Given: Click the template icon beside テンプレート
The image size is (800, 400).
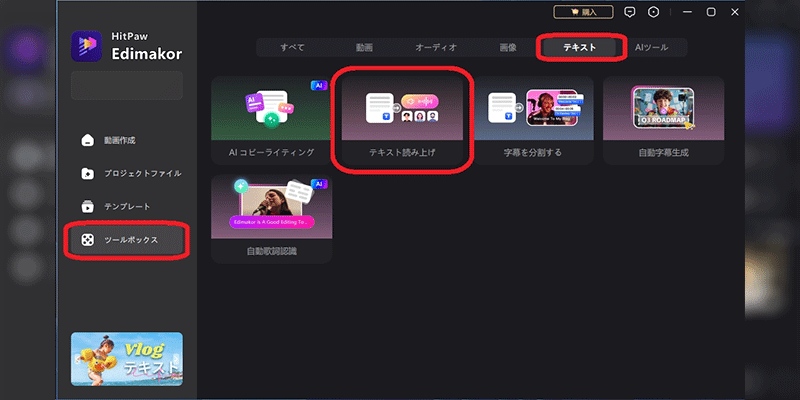Looking at the screenshot, I should click(88, 207).
